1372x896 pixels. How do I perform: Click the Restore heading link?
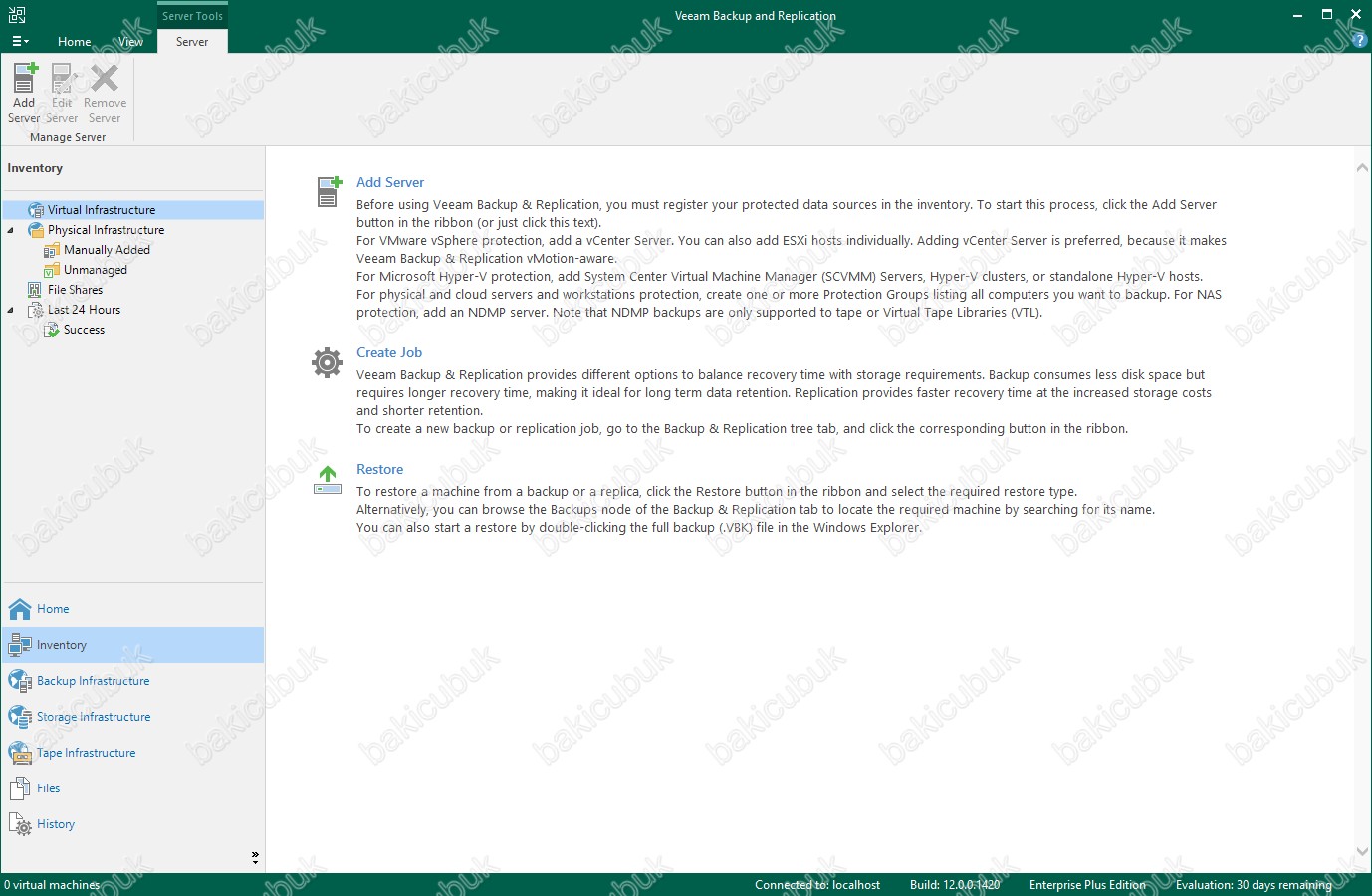click(380, 469)
